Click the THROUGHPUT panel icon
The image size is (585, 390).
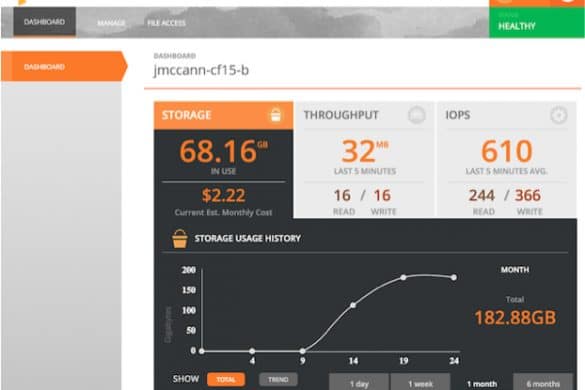tap(416, 115)
